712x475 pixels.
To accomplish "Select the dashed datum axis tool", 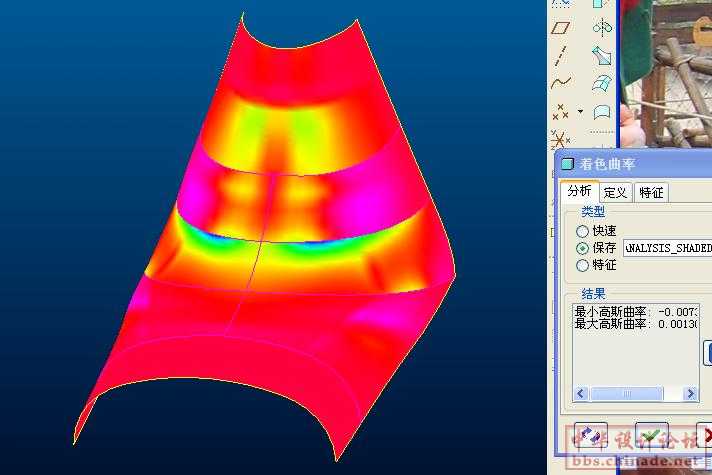I will pos(561,55).
